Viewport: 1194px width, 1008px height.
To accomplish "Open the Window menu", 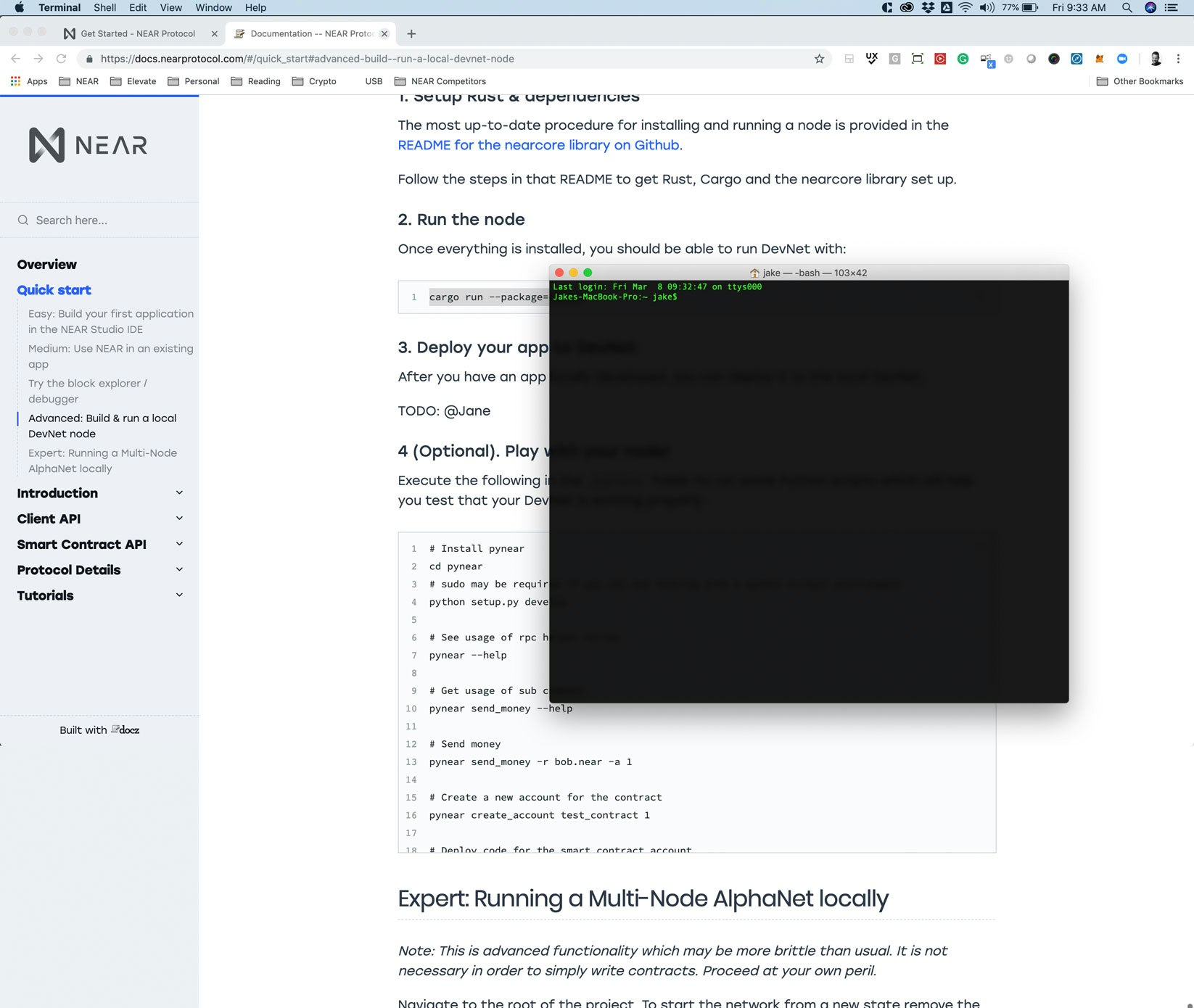I will coord(213,7).
